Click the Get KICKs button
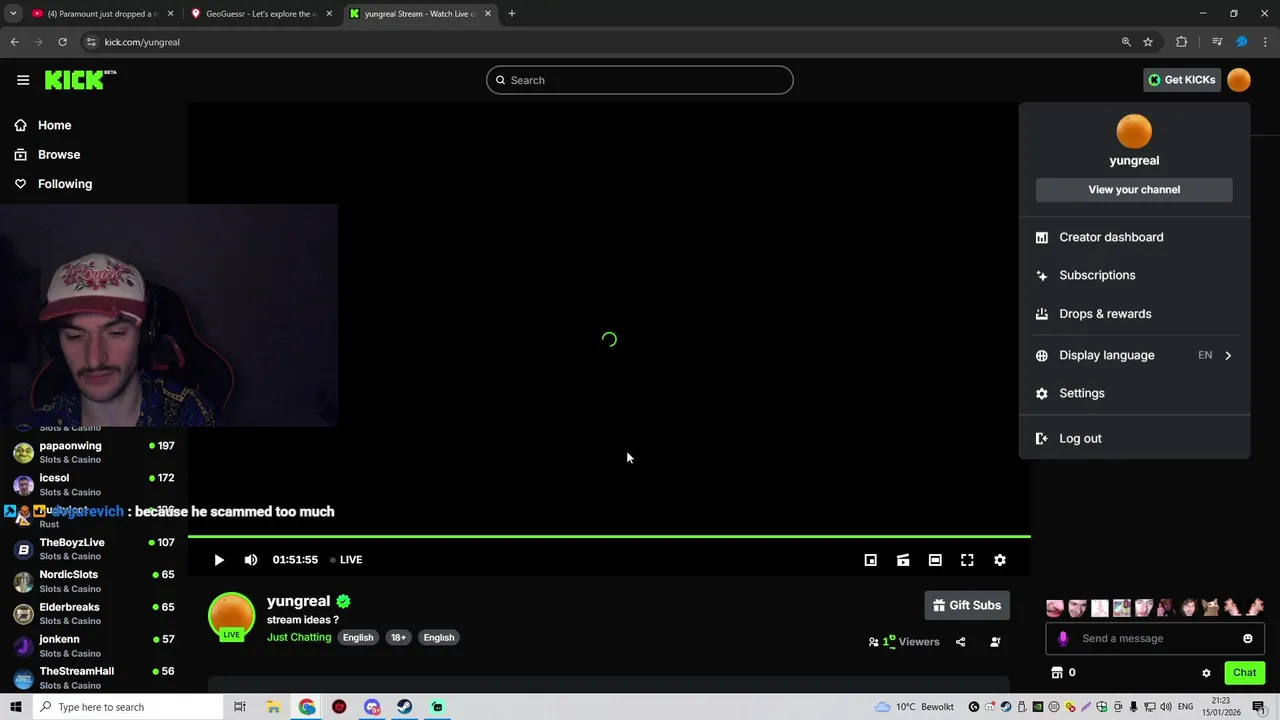Viewport: 1280px width, 720px height. (x=1182, y=80)
